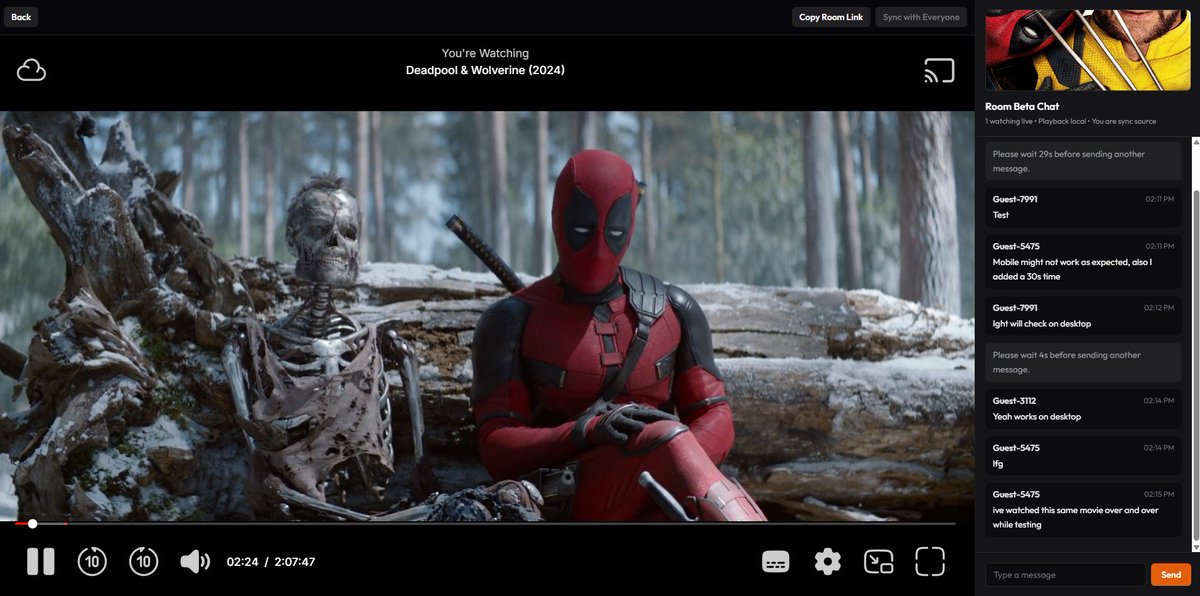This screenshot has width=1200, height=596.
Task: Send a chat message
Action: (x=1170, y=574)
